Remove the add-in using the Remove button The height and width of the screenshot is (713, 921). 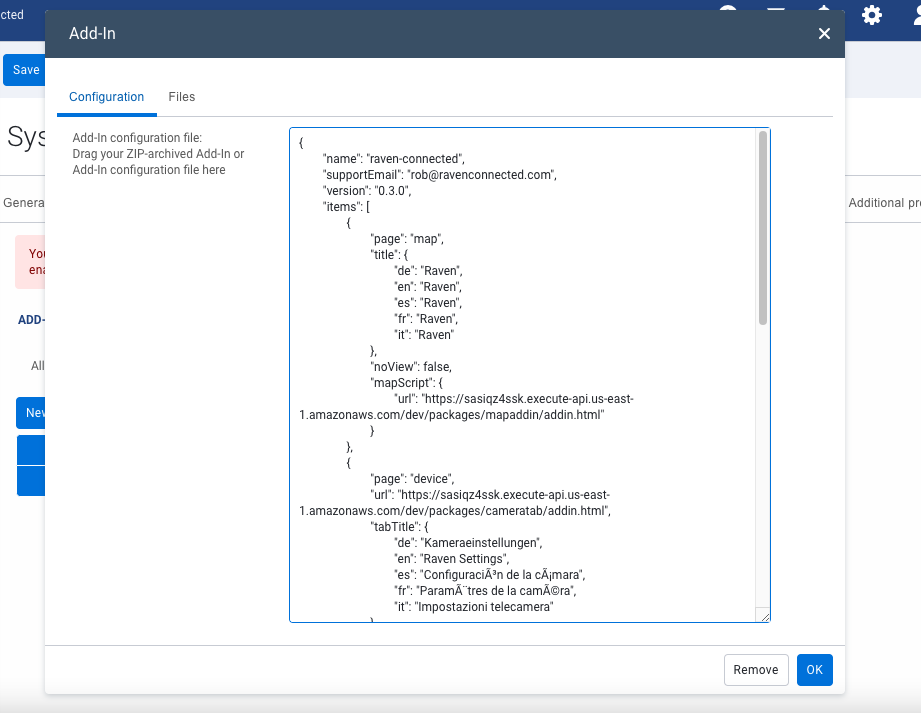[755, 669]
